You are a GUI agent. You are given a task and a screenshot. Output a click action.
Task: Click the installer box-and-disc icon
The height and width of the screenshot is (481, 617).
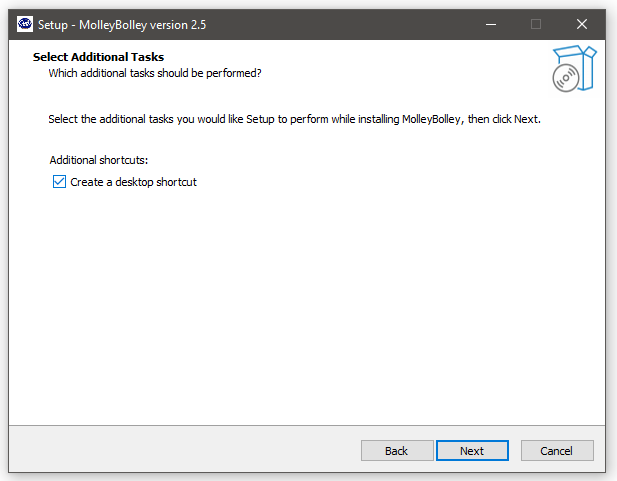click(575, 68)
